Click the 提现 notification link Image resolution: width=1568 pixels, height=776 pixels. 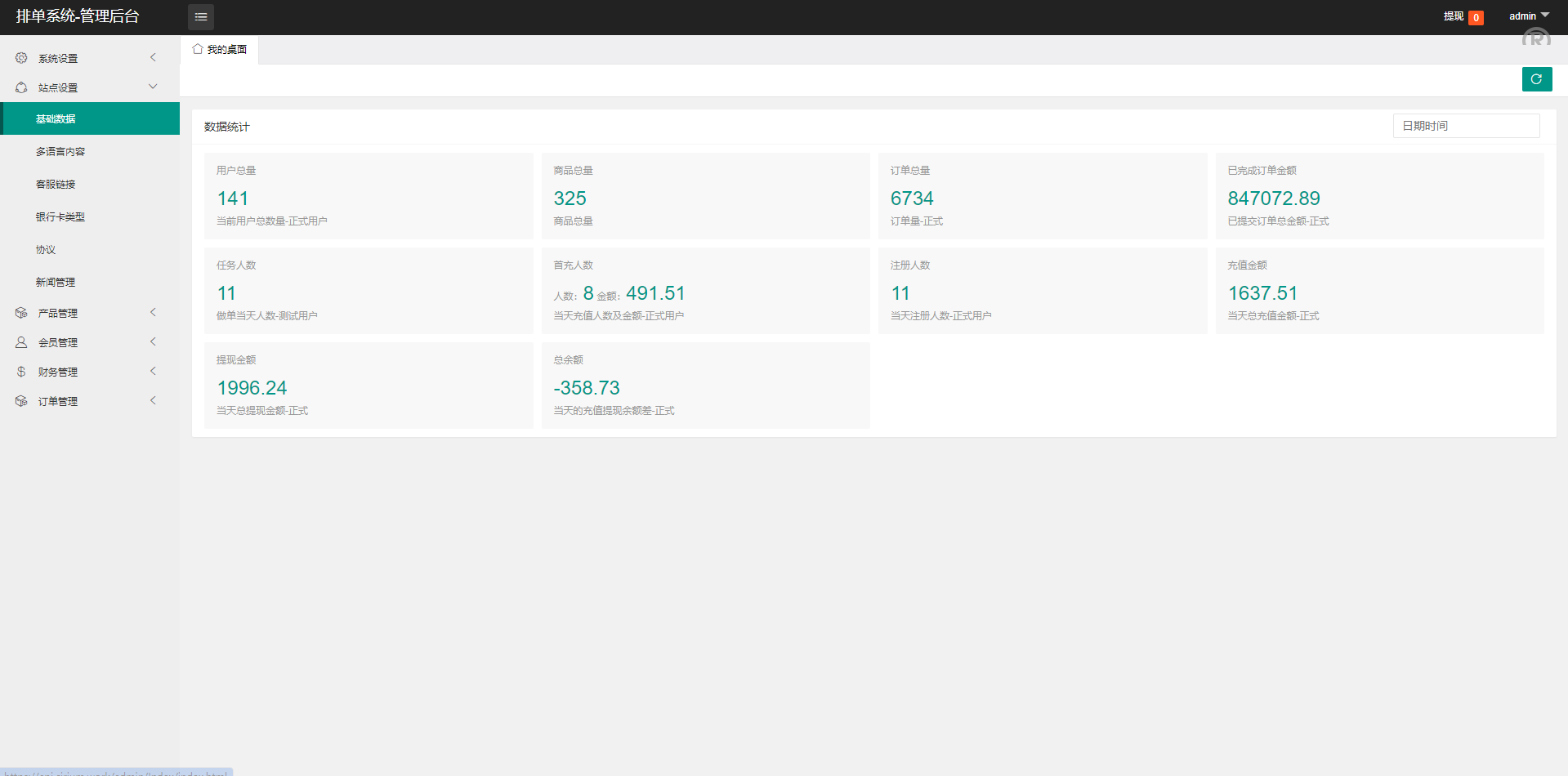coord(1454,16)
